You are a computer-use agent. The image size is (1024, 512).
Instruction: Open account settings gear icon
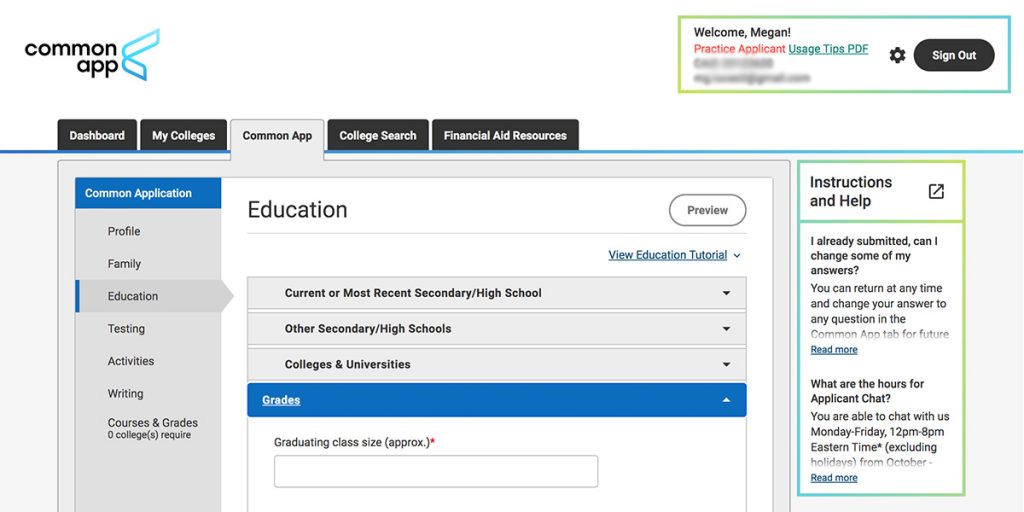[897, 55]
